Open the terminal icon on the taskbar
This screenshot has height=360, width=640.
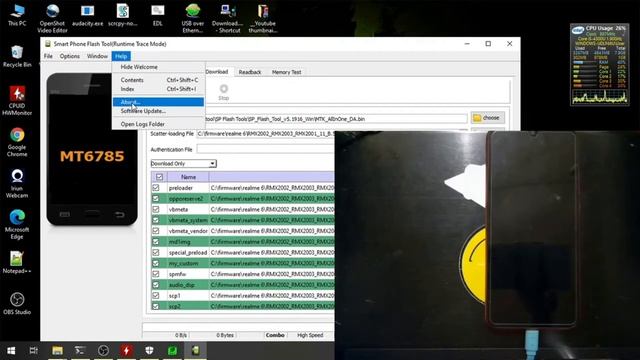(x=80, y=351)
